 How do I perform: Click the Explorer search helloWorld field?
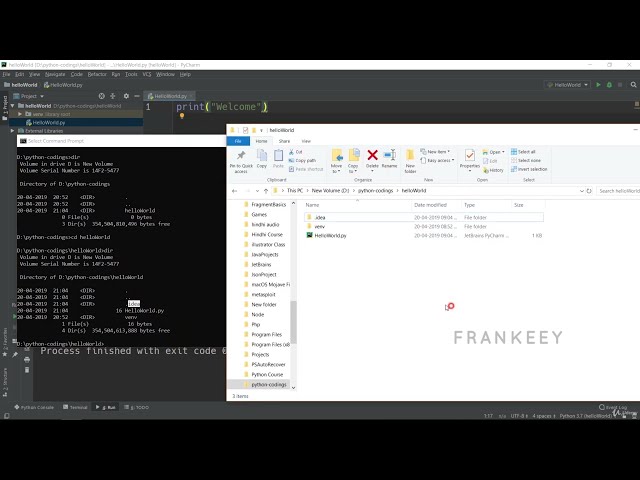(x=618, y=191)
